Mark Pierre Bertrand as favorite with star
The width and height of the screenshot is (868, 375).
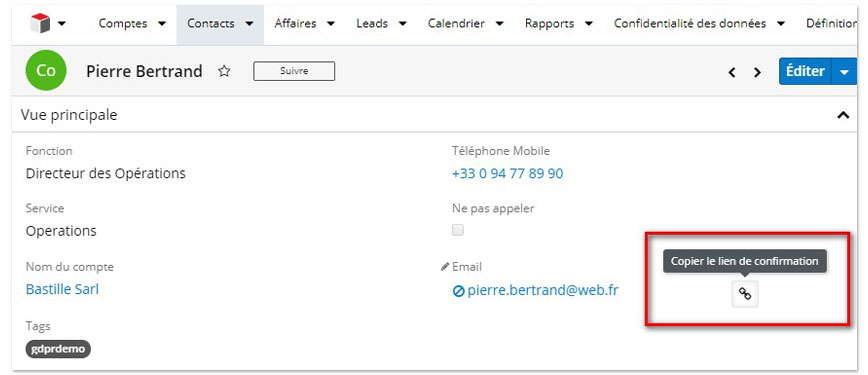224,71
